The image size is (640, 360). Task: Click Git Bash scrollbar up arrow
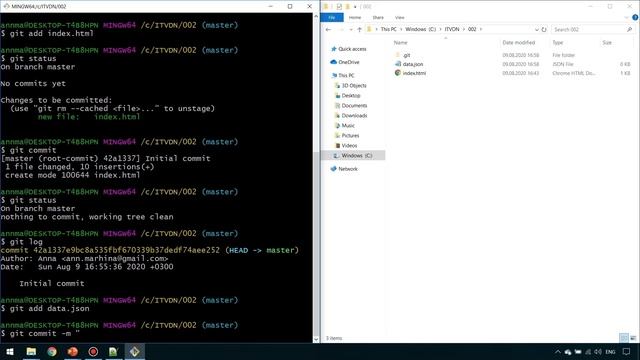[316, 16]
